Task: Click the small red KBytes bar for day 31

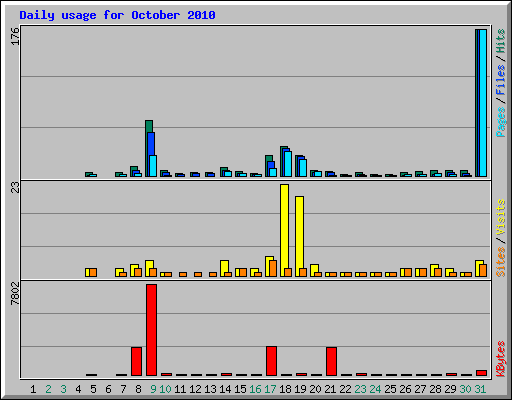Action: pyautogui.click(x=481, y=373)
